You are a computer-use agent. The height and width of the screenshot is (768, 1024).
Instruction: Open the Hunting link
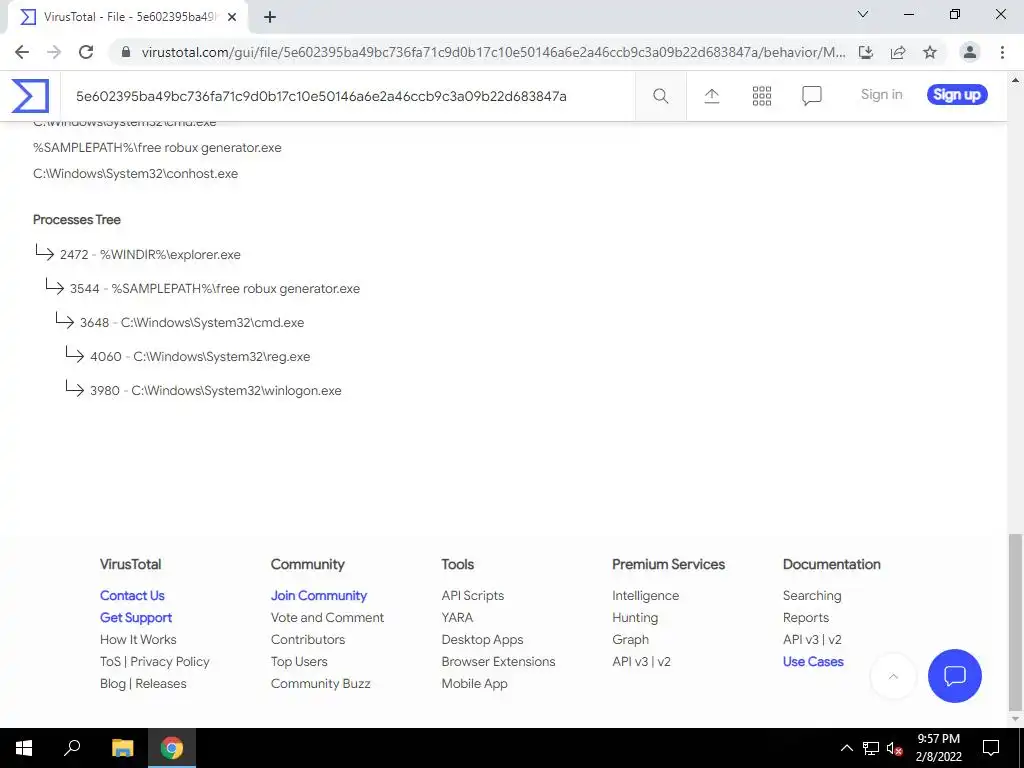(x=635, y=618)
